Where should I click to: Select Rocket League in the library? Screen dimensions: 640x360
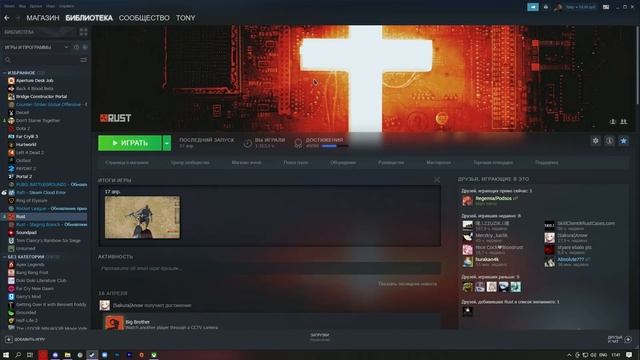click(x=31, y=209)
